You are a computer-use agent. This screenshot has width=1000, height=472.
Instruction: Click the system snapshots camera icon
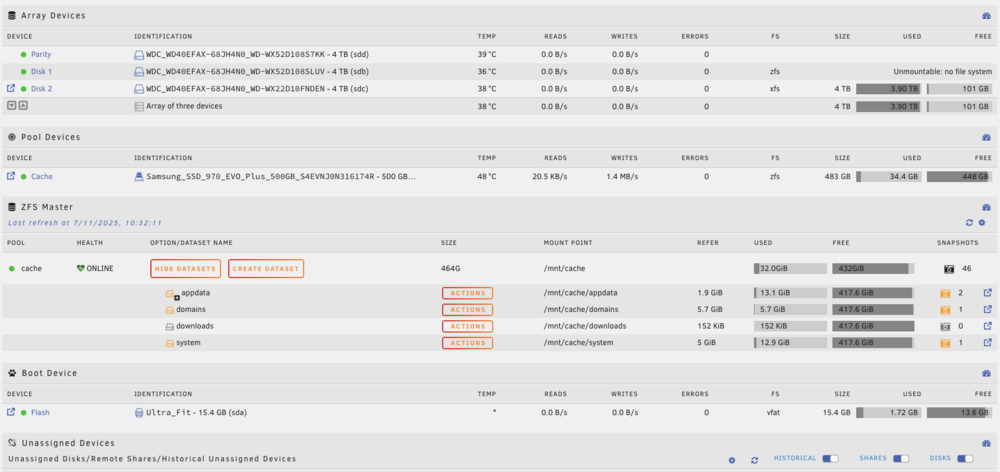point(945,343)
